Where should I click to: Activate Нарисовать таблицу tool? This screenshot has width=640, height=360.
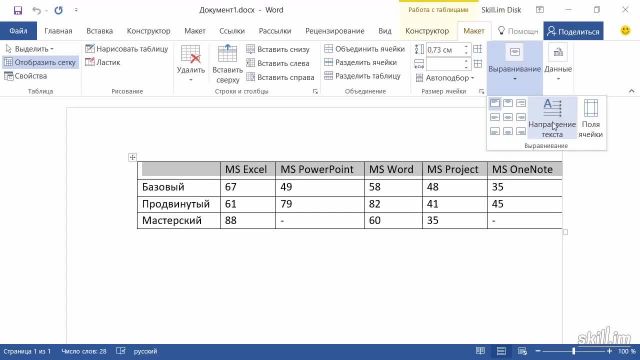127,49
